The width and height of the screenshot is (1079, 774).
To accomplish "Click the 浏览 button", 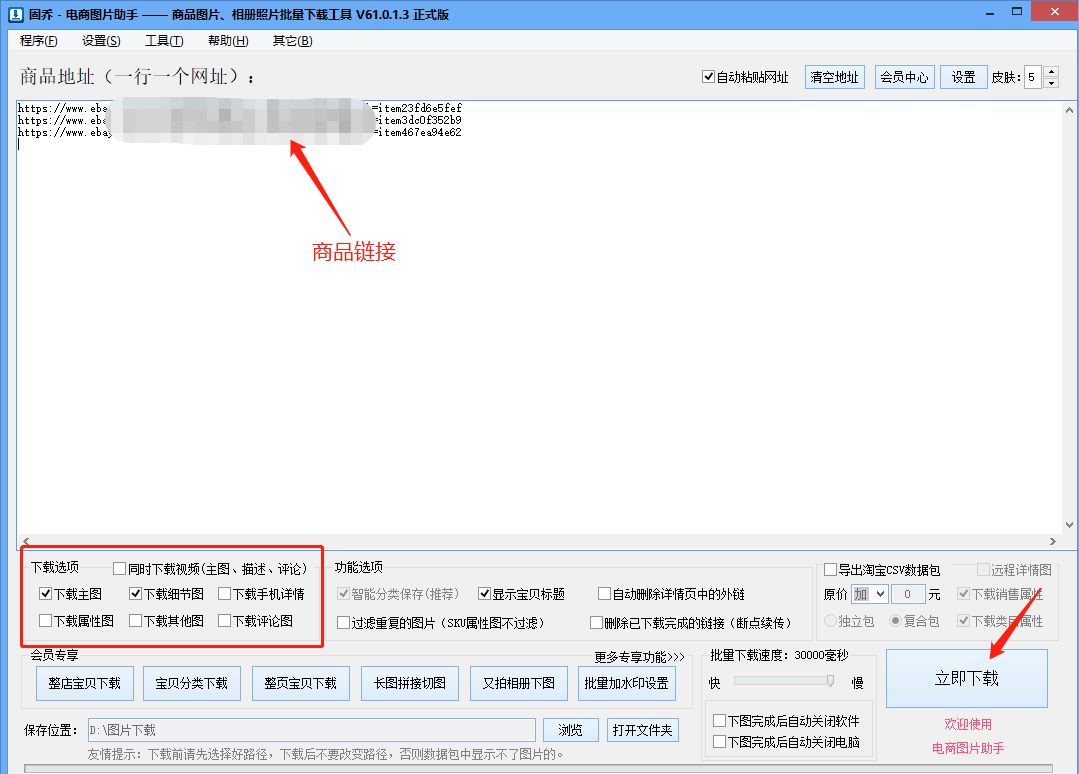I will [570, 730].
